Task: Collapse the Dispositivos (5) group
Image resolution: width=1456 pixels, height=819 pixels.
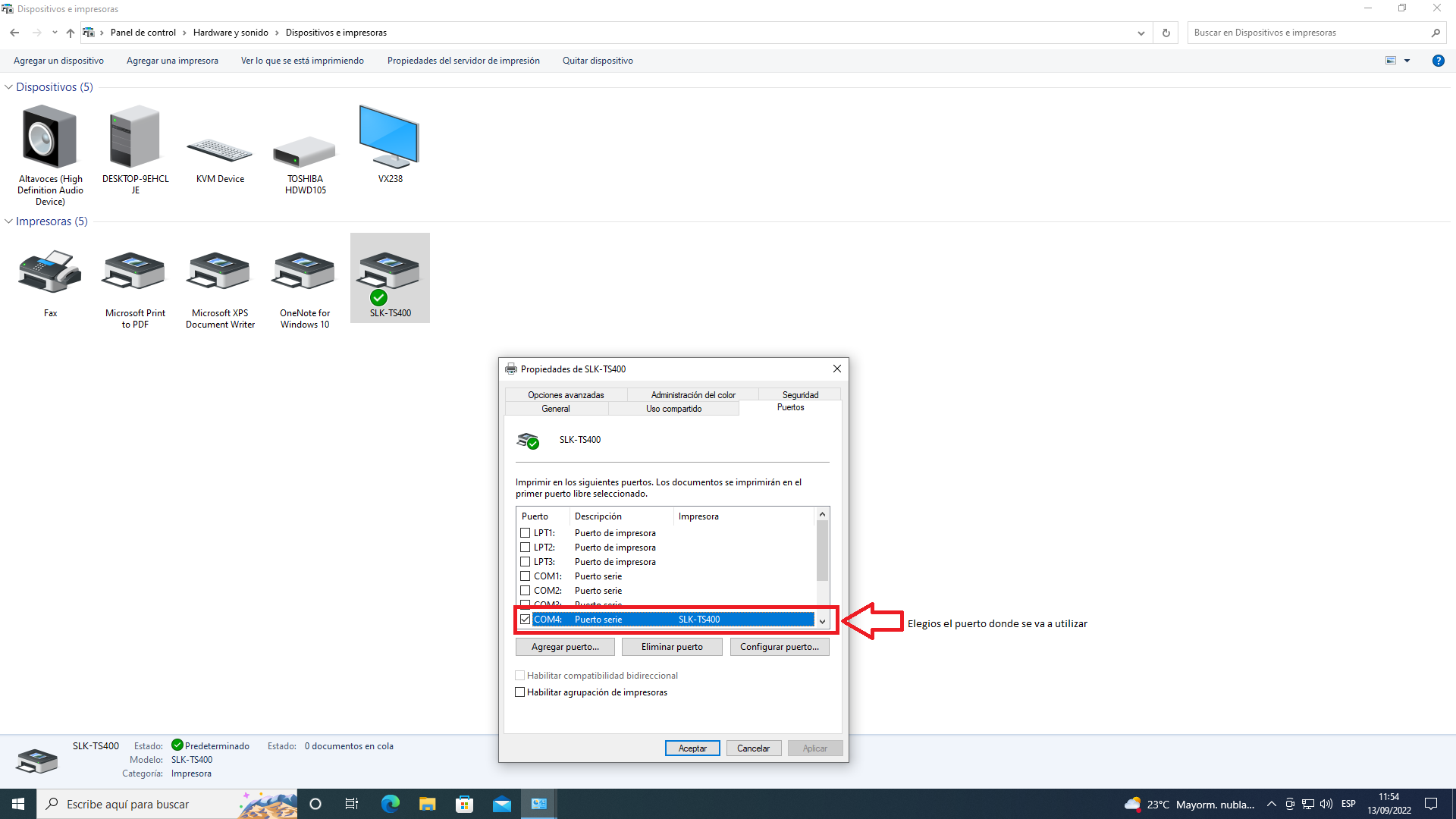Action: click(x=8, y=87)
